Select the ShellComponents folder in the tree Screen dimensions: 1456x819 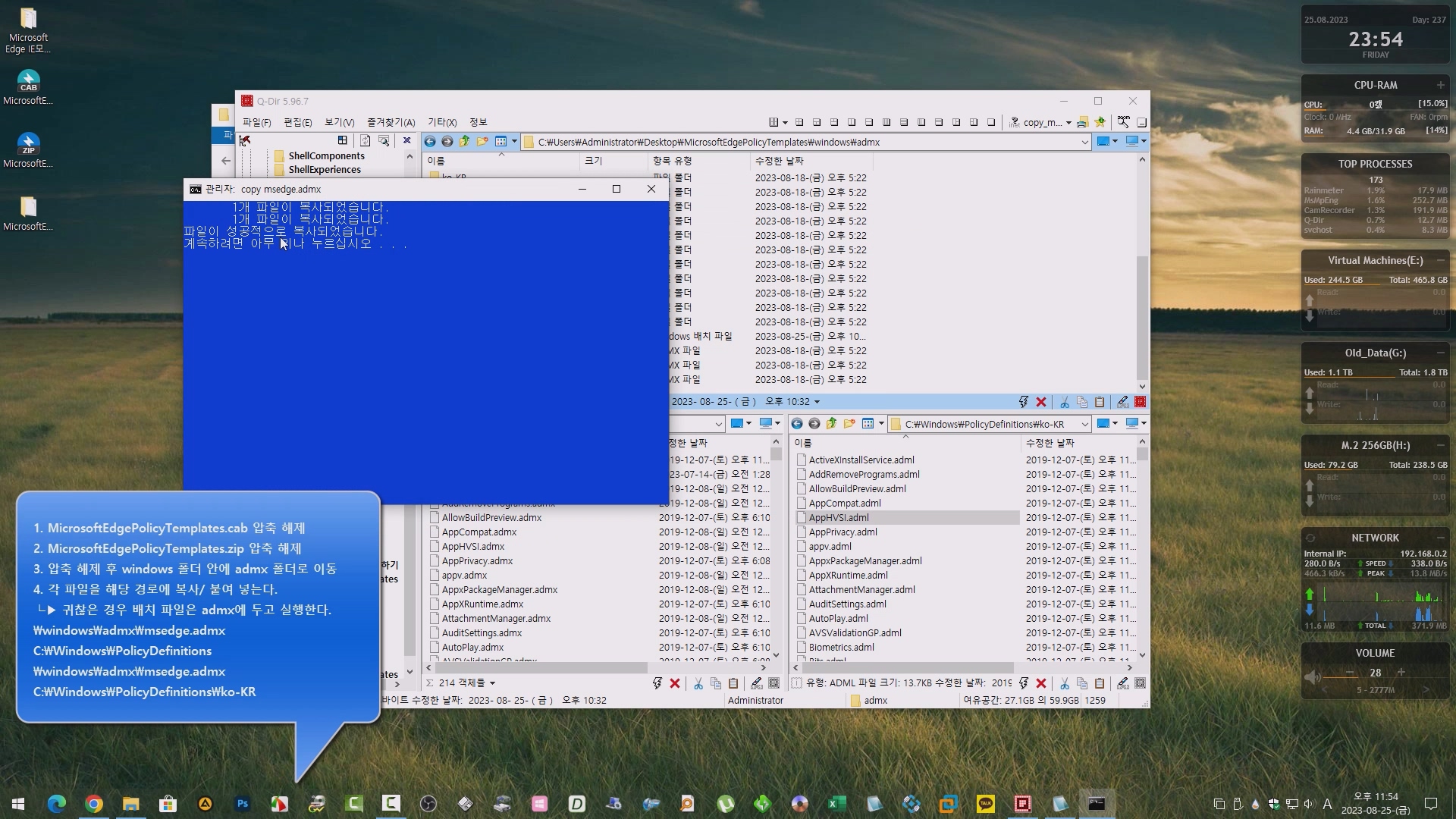point(326,156)
